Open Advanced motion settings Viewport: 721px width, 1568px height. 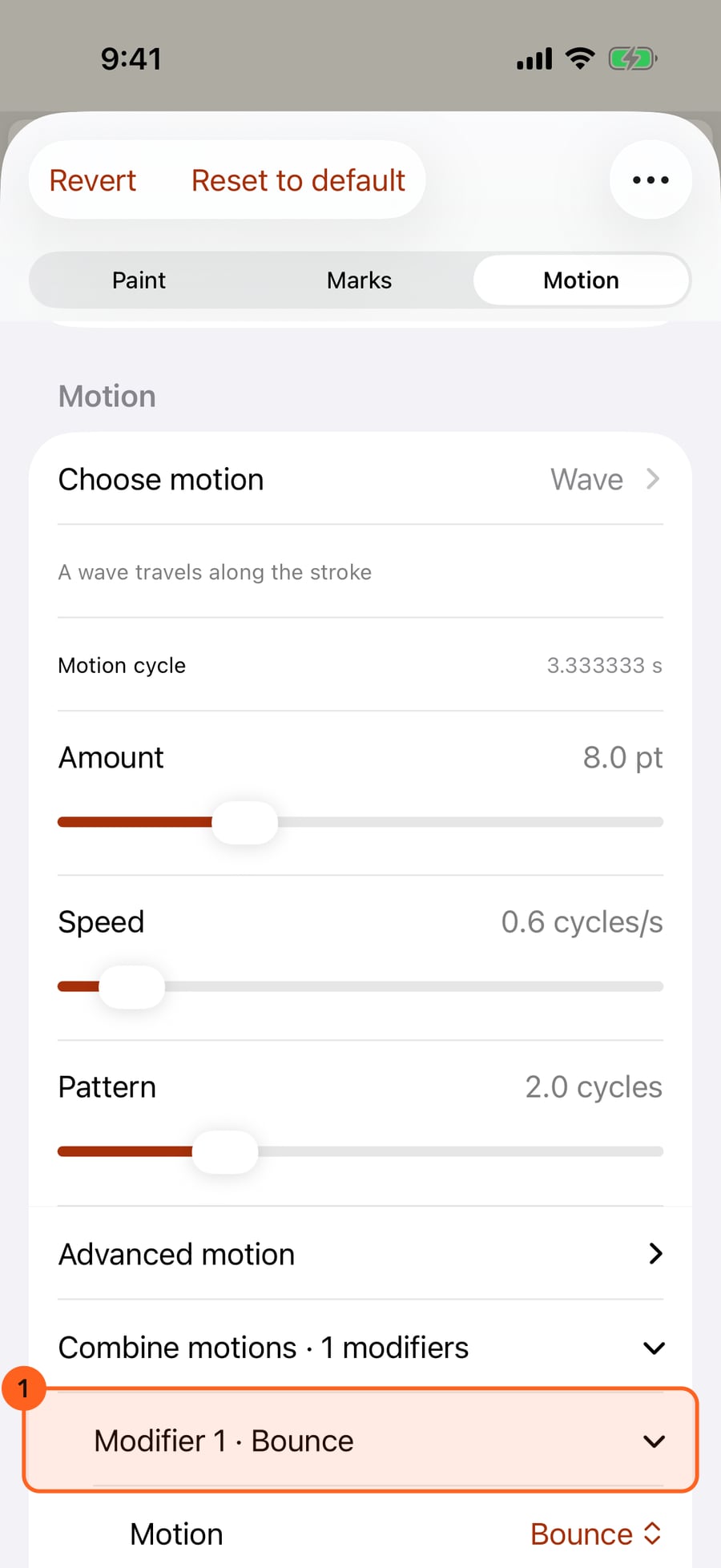click(360, 1254)
